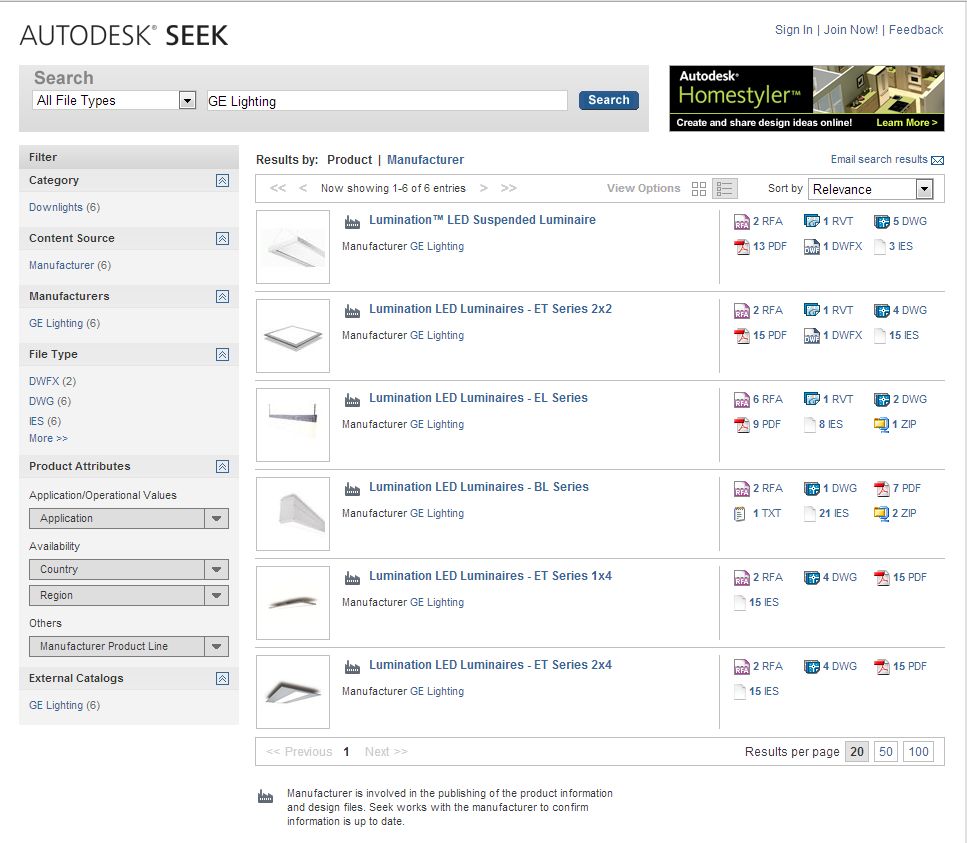Switch to grid view icon in View Options

click(699, 189)
